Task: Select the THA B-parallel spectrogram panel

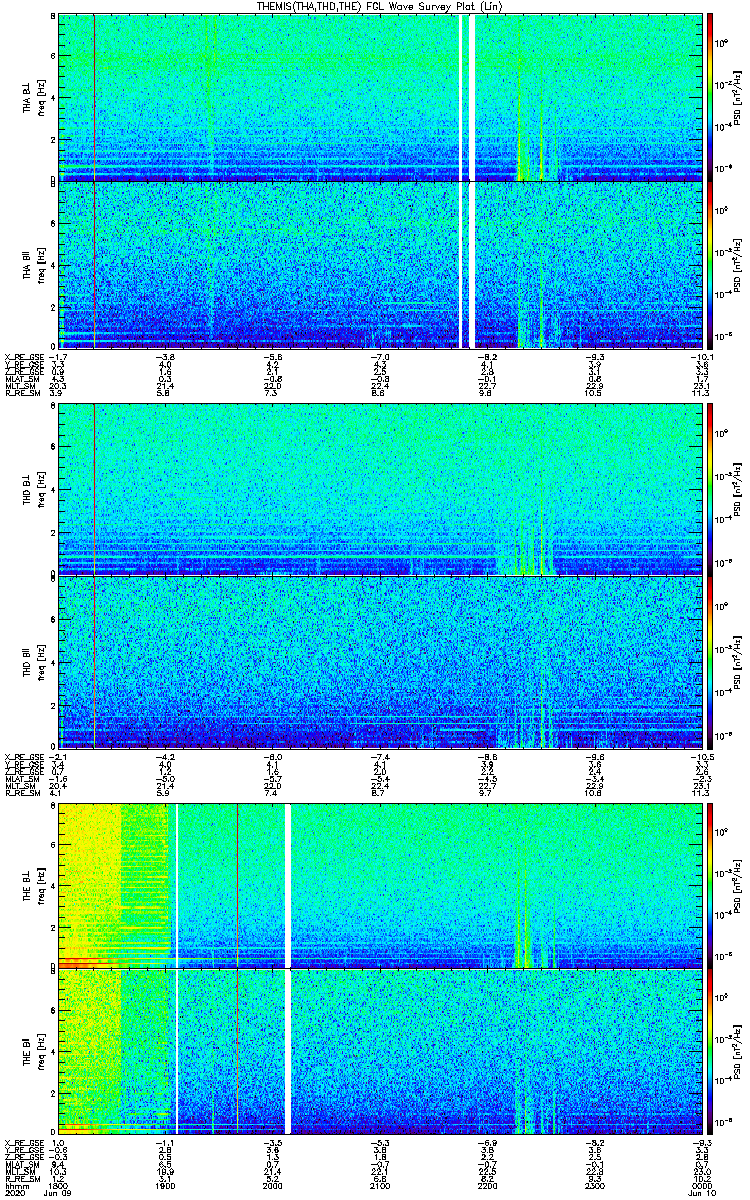Action: (380, 265)
